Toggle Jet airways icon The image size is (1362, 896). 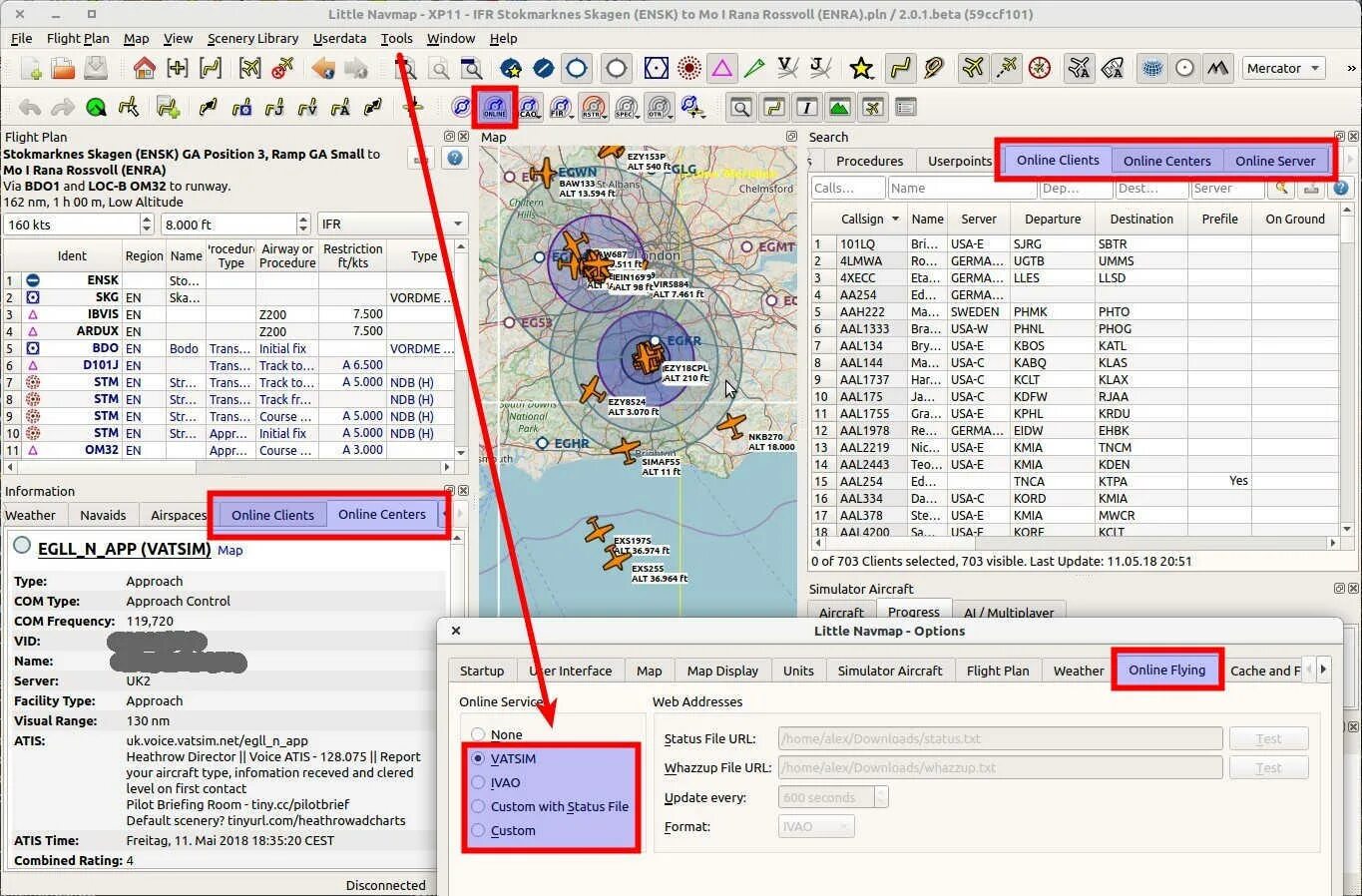coord(820,69)
